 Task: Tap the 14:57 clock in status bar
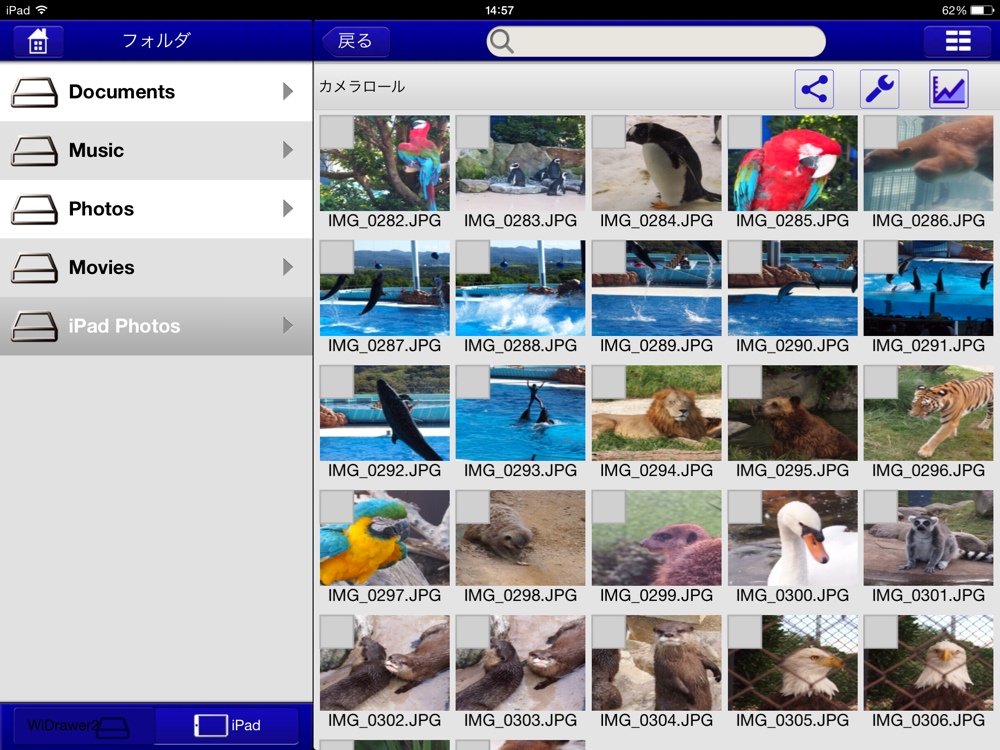tap(499, 10)
